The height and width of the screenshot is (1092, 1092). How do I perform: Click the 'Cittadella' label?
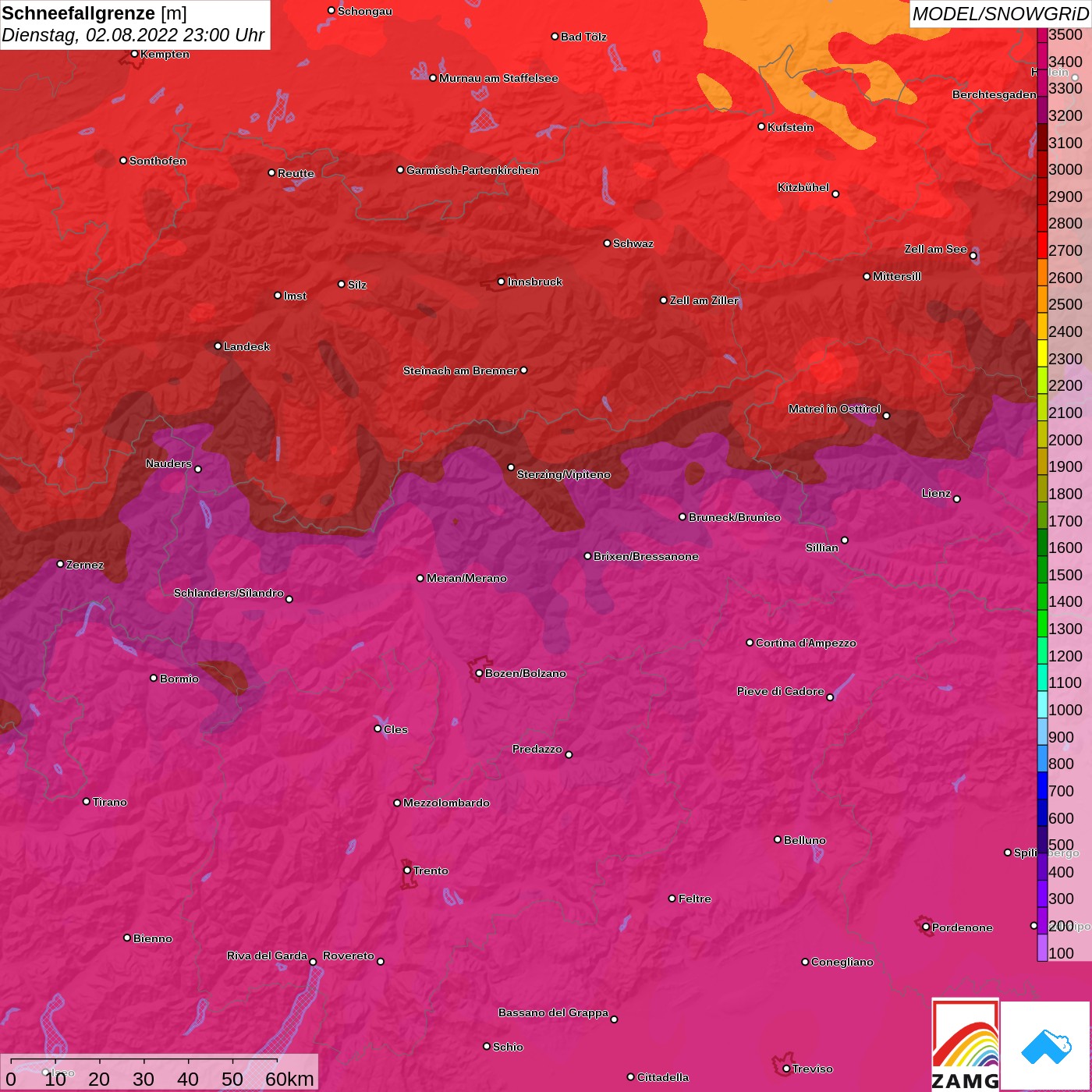coord(663,1077)
